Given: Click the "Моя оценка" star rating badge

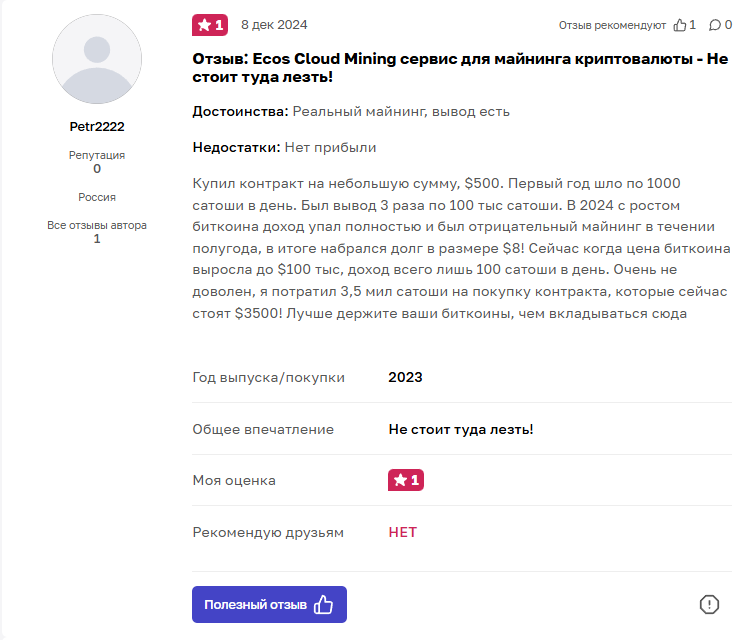Looking at the screenshot, I should tap(405, 480).
